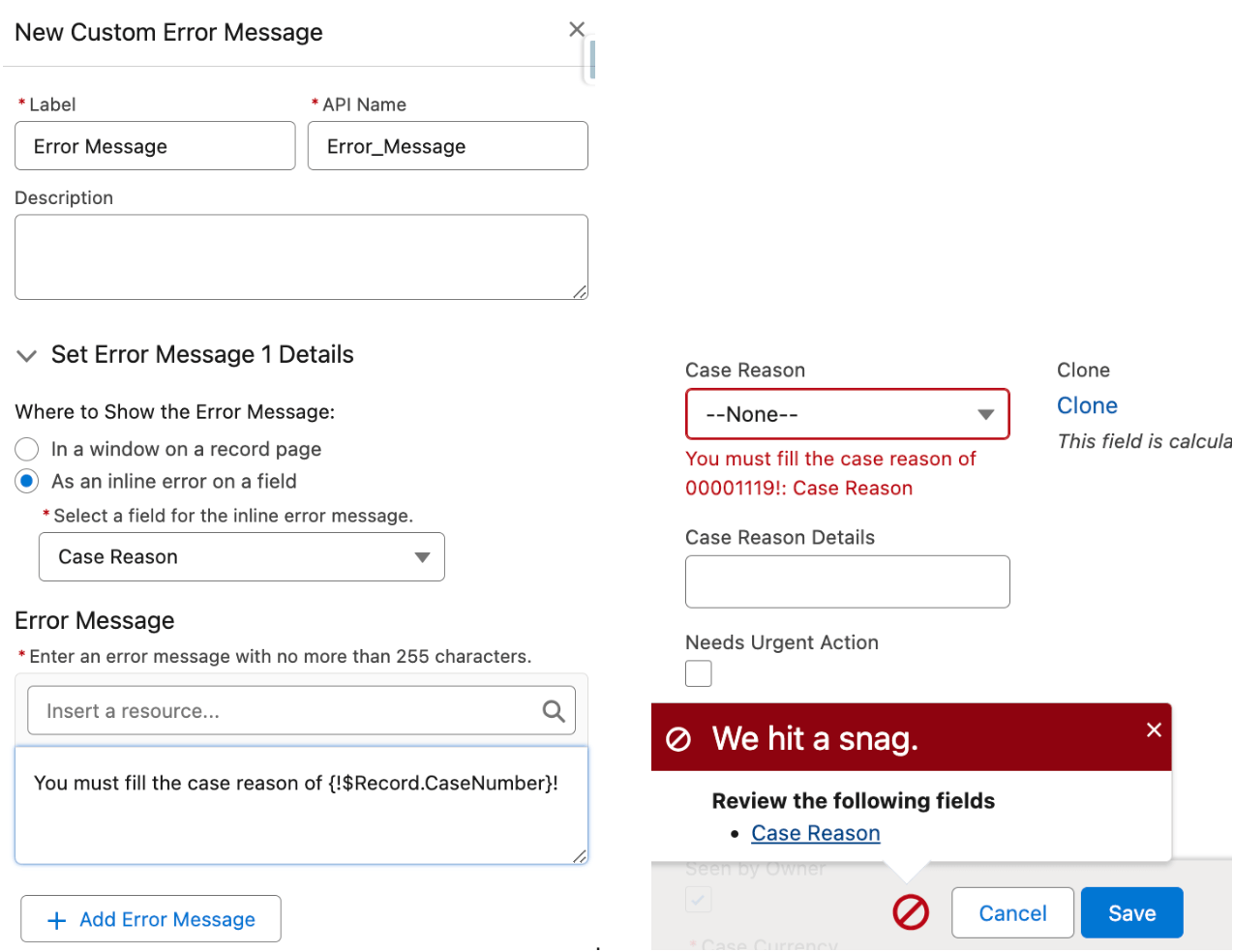Click the plus icon on Add Error Message
The height and width of the screenshot is (952, 1233).
tap(56, 919)
